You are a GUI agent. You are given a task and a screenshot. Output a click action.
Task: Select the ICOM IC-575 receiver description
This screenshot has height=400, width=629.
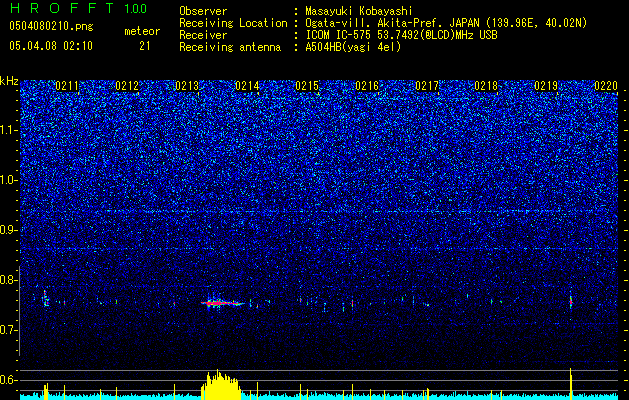click(402, 35)
